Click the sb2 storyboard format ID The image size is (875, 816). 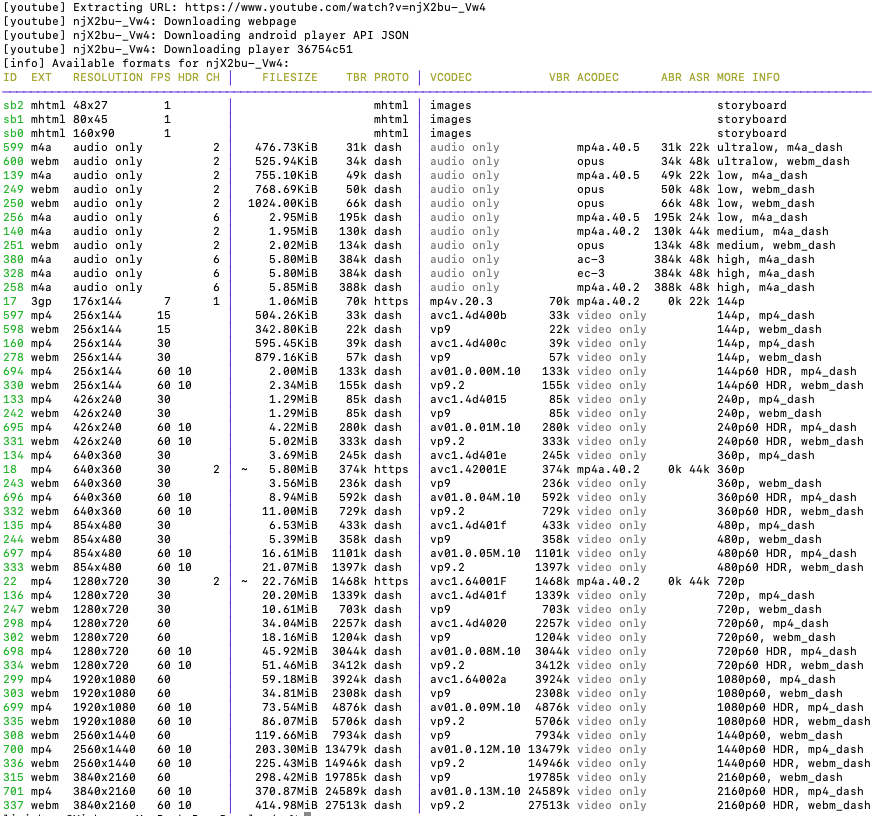13,105
